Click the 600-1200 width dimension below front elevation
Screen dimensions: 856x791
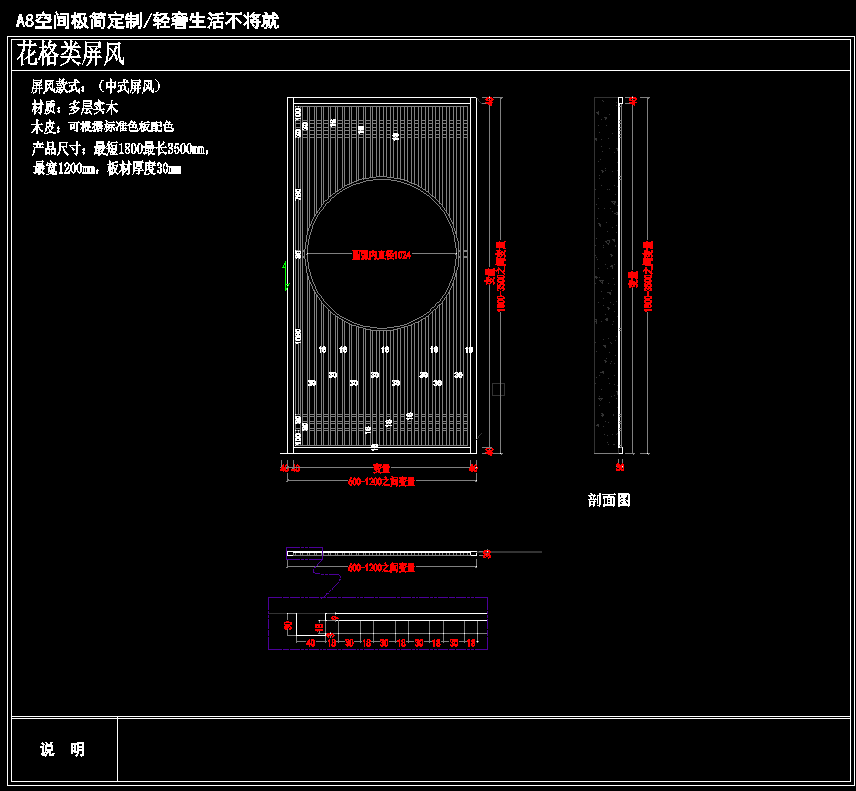click(381, 482)
